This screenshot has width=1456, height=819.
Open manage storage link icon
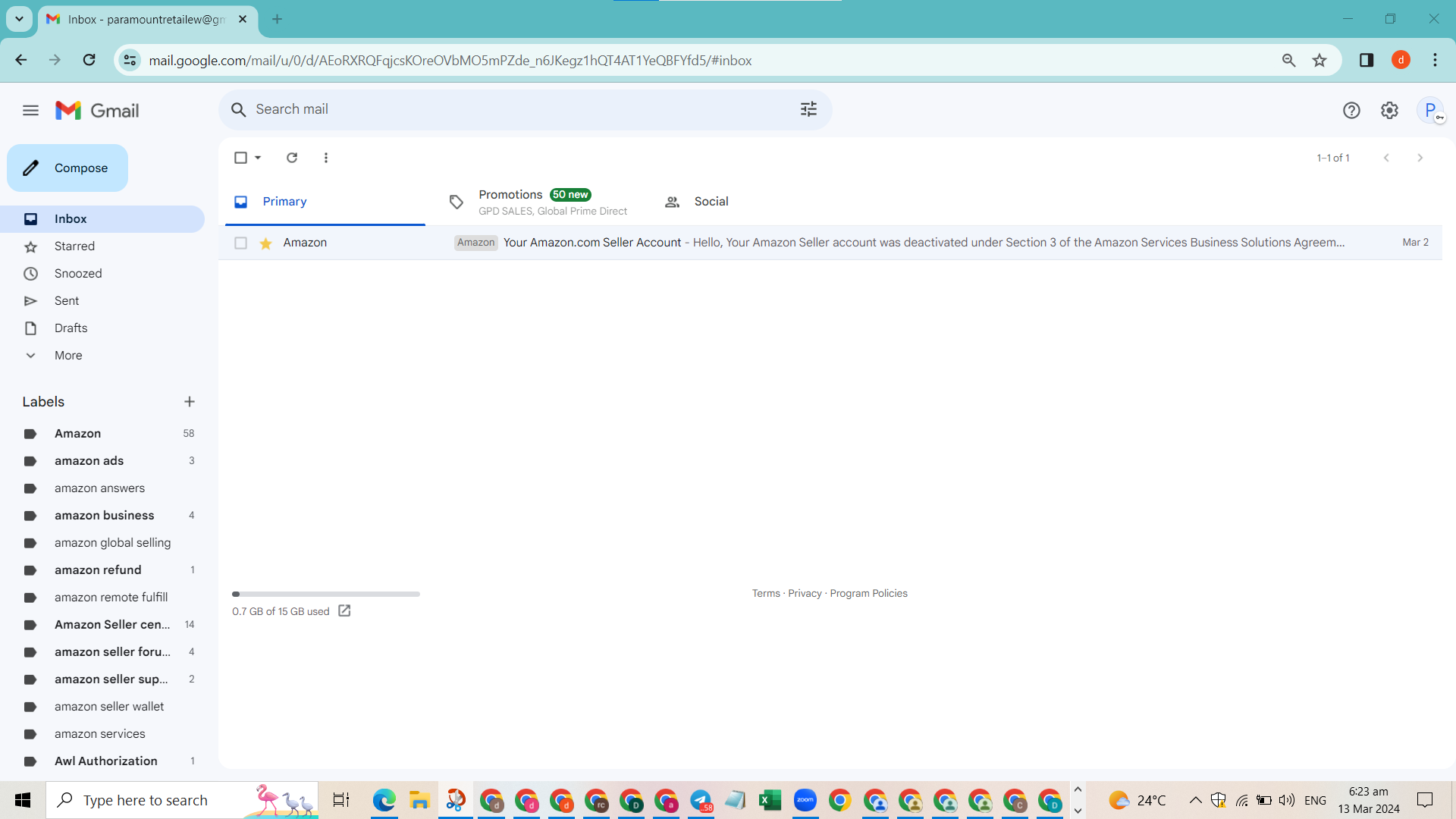coord(344,611)
